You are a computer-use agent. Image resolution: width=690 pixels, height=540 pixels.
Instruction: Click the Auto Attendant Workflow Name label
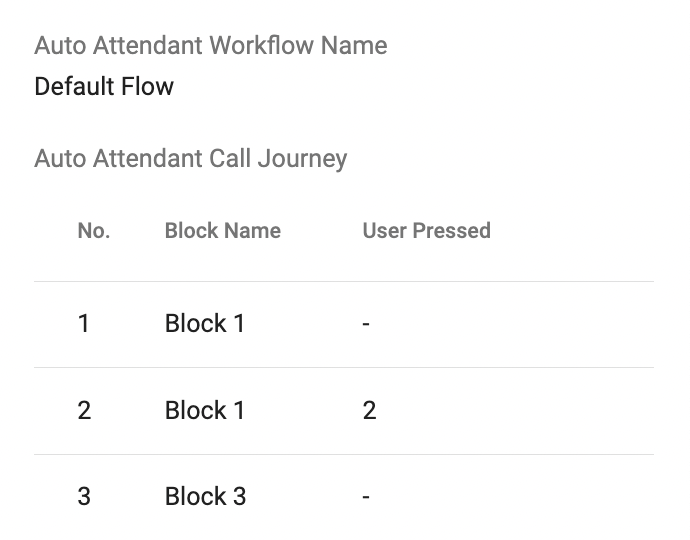tap(211, 46)
